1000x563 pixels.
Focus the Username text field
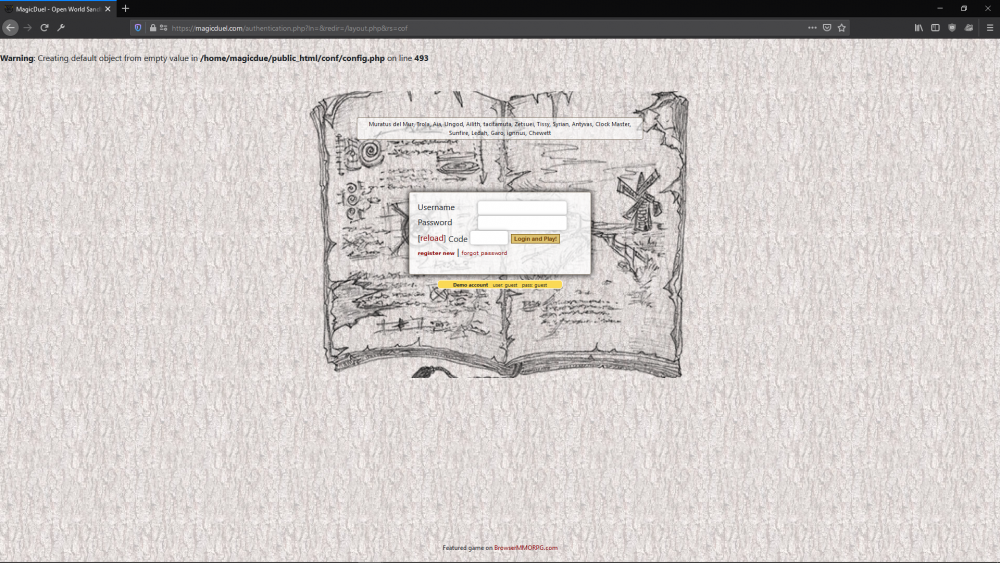point(521,208)
